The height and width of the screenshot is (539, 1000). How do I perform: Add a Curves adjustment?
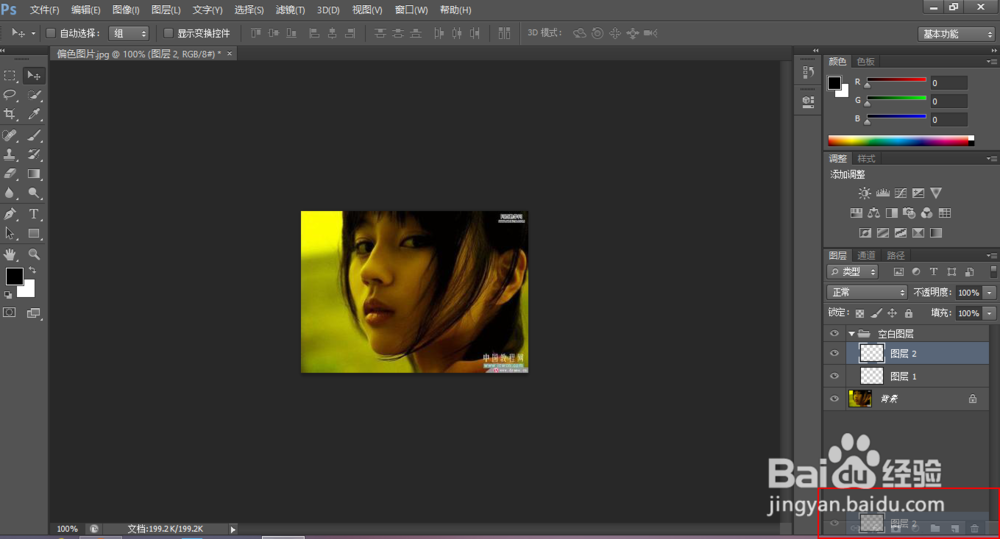(901, 193)
